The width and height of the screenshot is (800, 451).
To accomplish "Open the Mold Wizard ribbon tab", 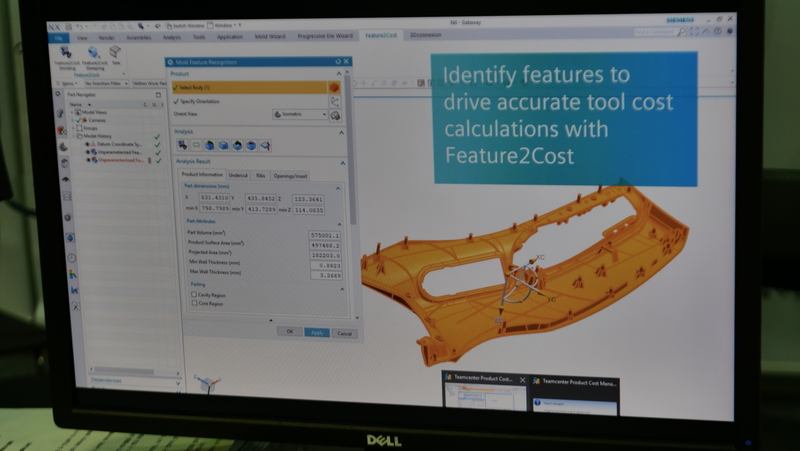I will coord(270,36).
